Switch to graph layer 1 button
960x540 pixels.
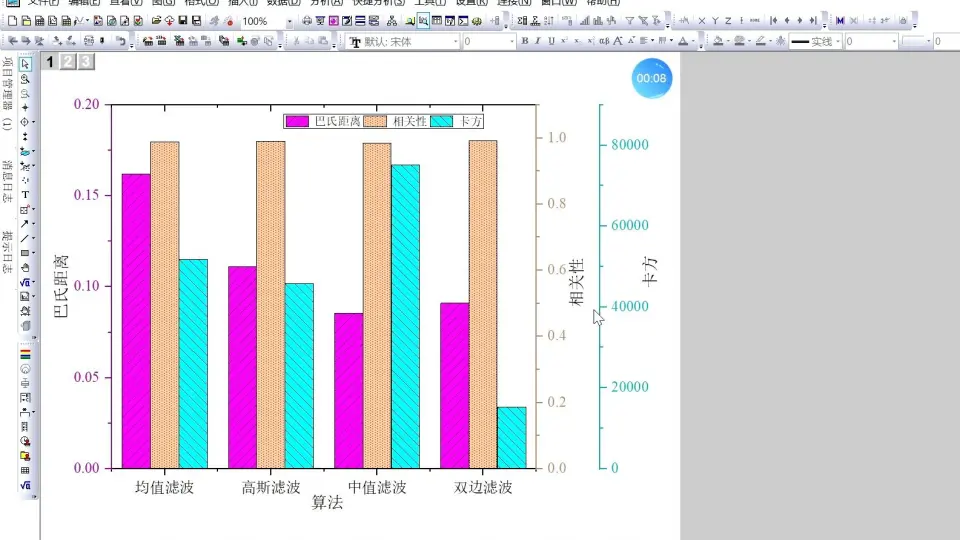(50, 62)
